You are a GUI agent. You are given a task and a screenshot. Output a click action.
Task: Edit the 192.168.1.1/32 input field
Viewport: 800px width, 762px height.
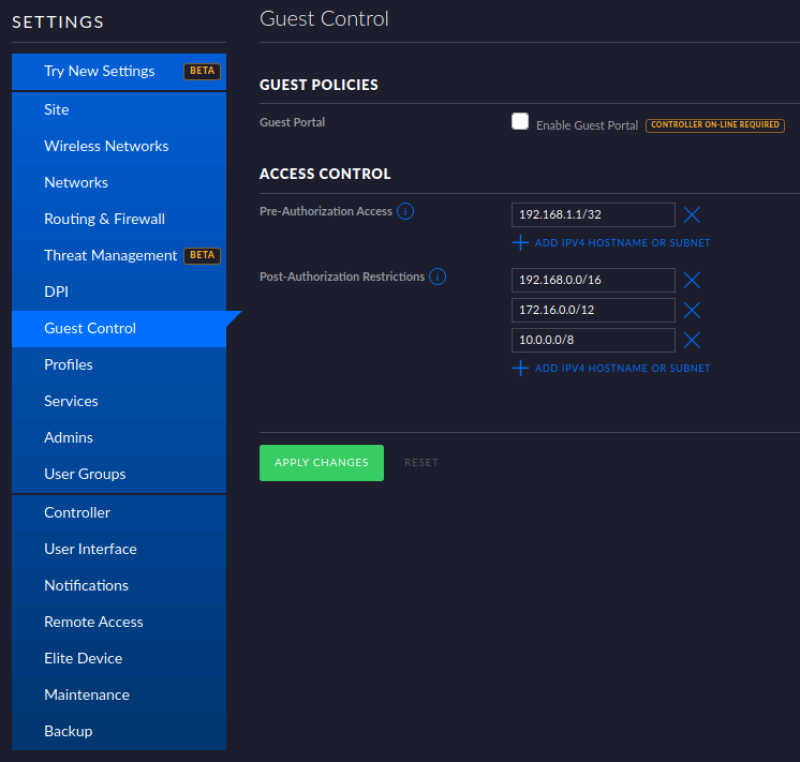click(593, 215)
